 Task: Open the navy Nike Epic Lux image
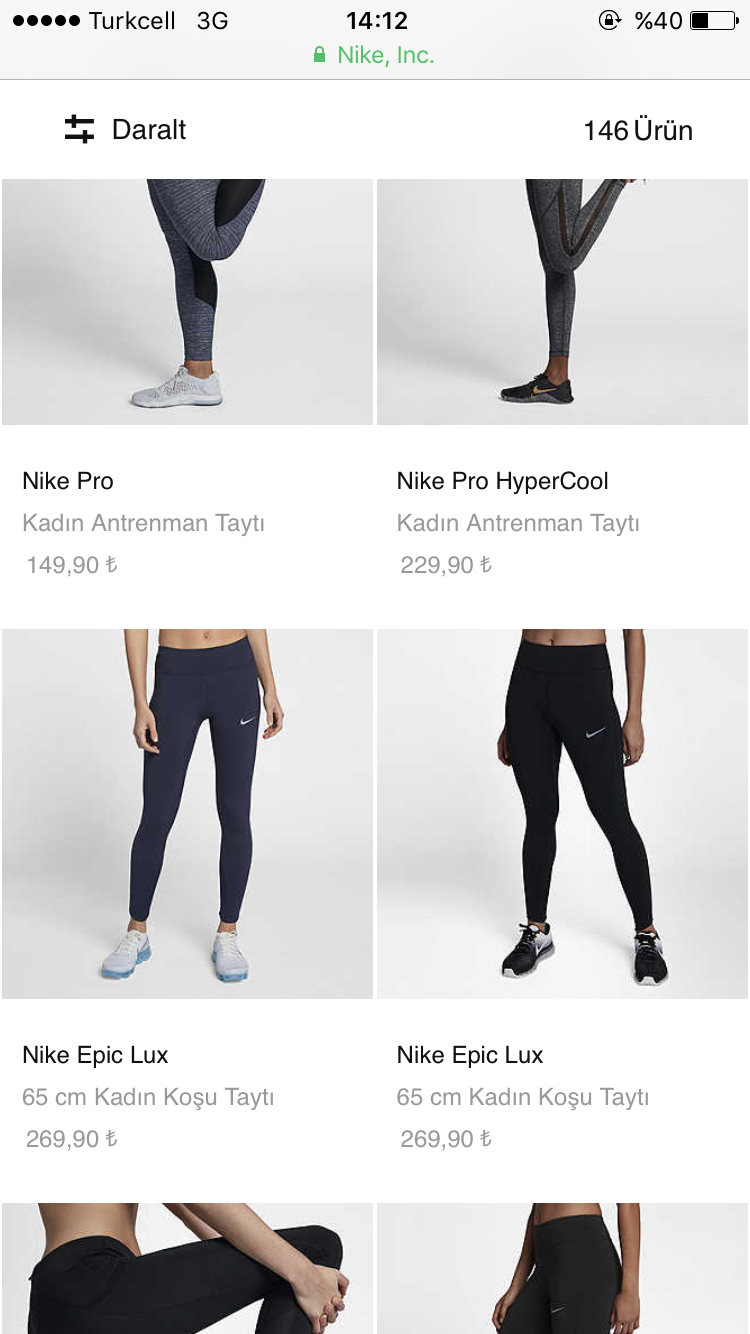[x=187, y=814]
